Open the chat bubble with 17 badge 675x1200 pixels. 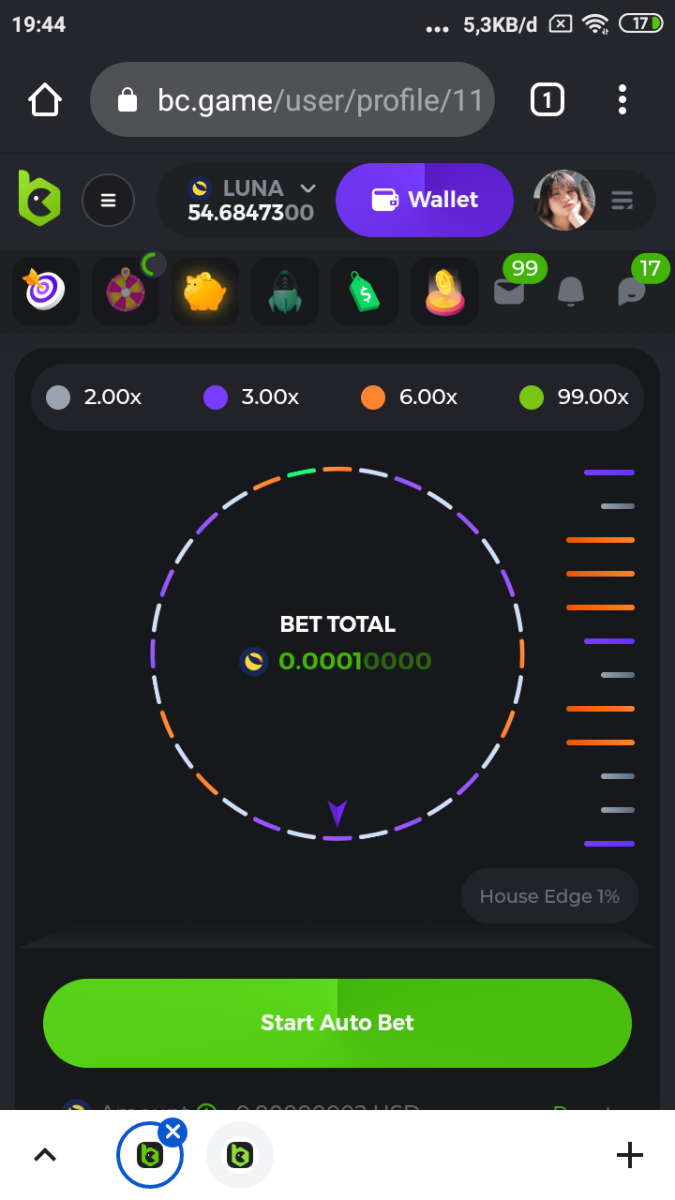632,291
